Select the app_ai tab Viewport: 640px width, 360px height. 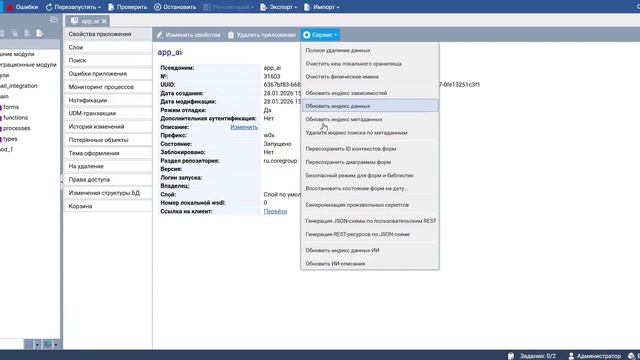[x=86, y=21]
